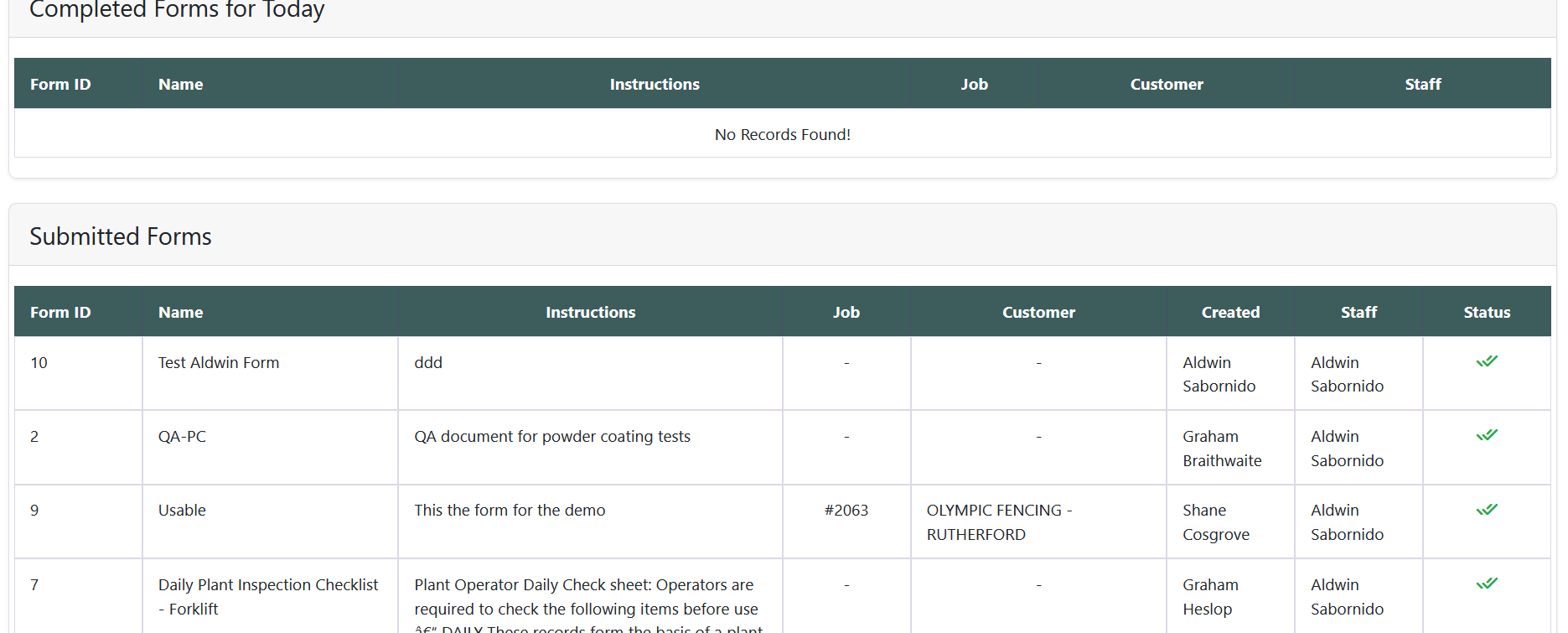Click the green double-check status for form 10
The width and height of the screenshot is (1568, 633).
click(x=1486, y=362)
